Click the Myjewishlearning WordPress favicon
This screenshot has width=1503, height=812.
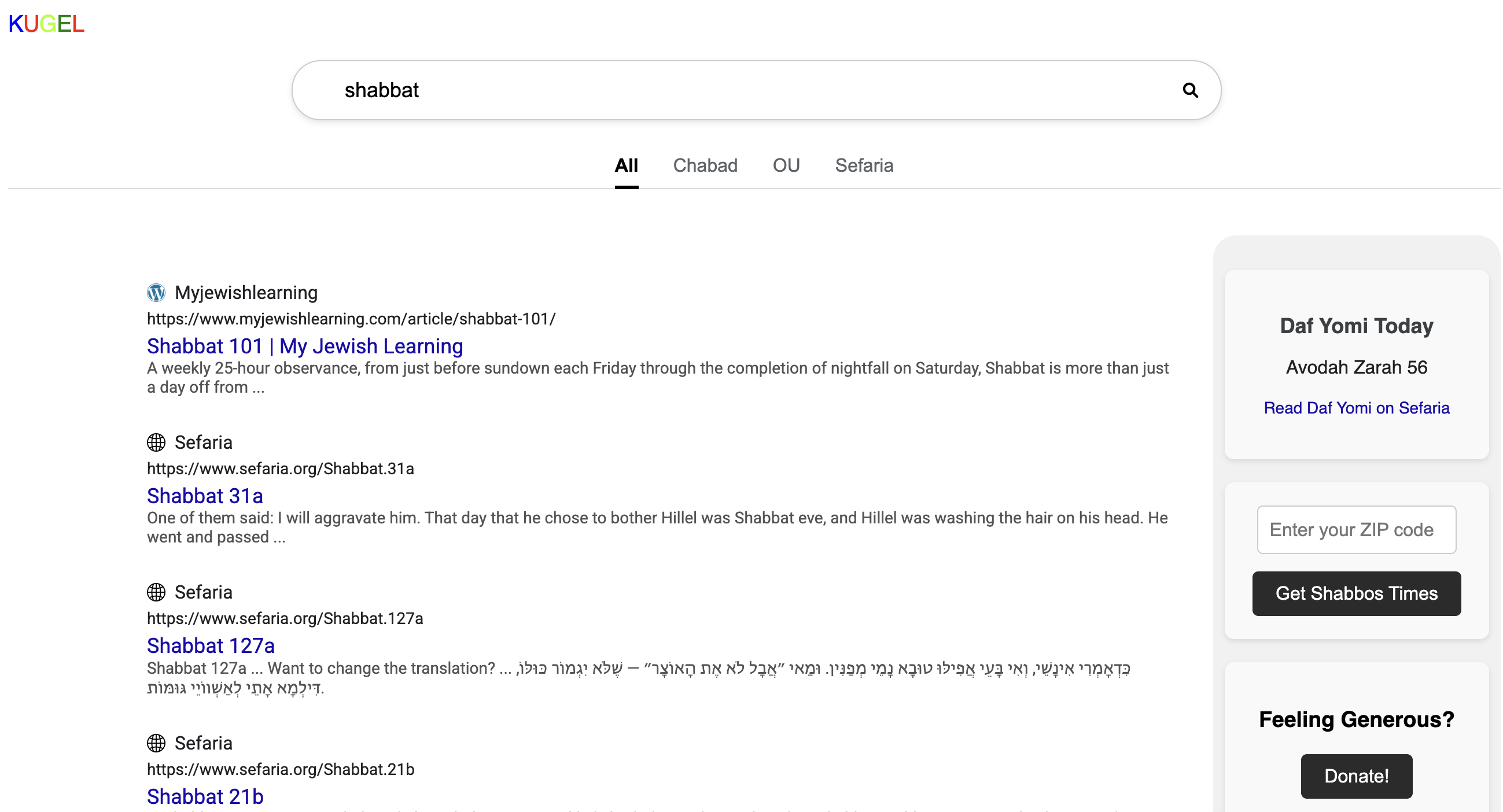[156, 293]
